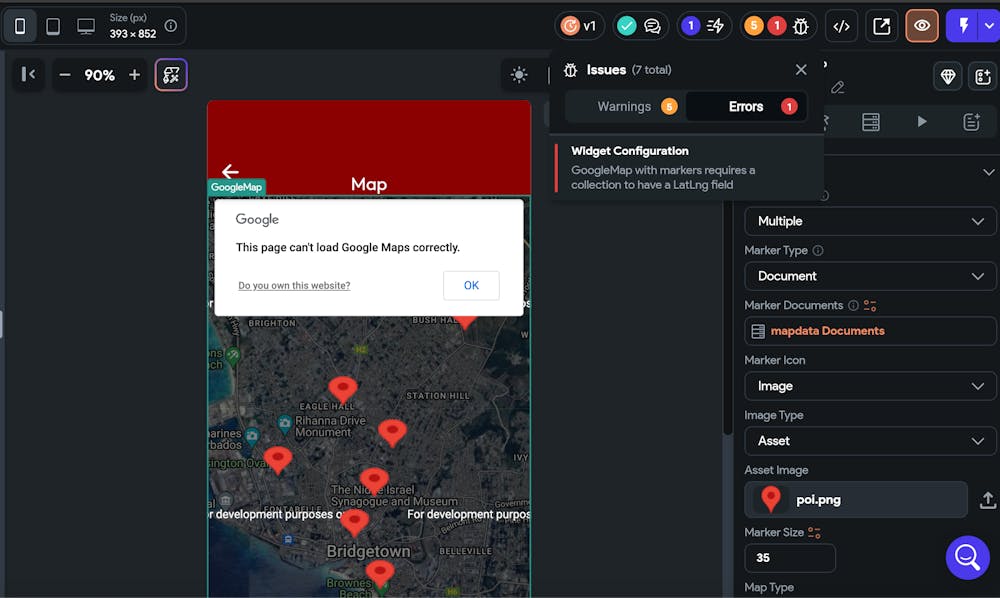
Task: Select the Errors tab in Issues
Action: [747, 106]
